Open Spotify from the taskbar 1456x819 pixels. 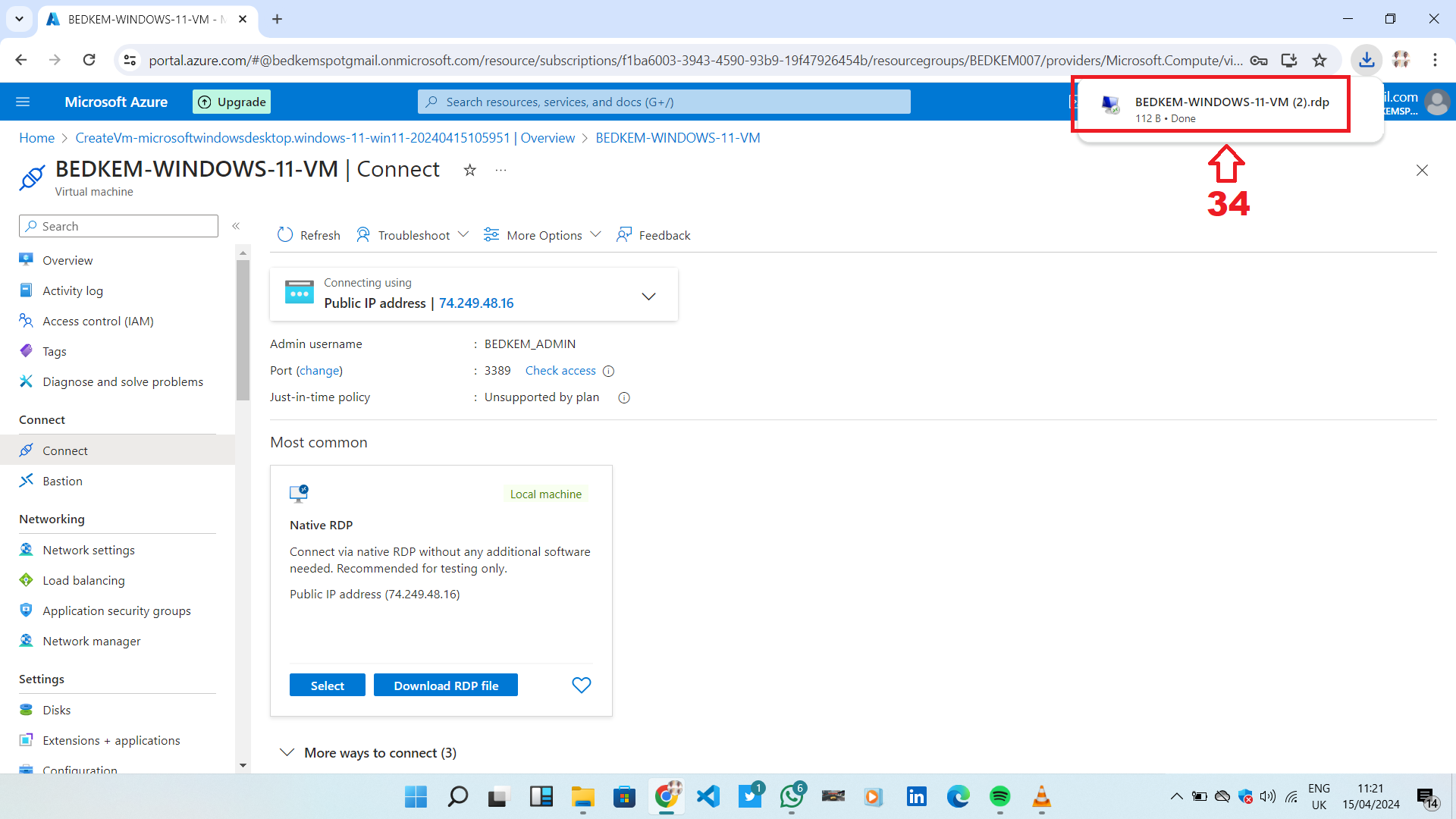(999, 796)
